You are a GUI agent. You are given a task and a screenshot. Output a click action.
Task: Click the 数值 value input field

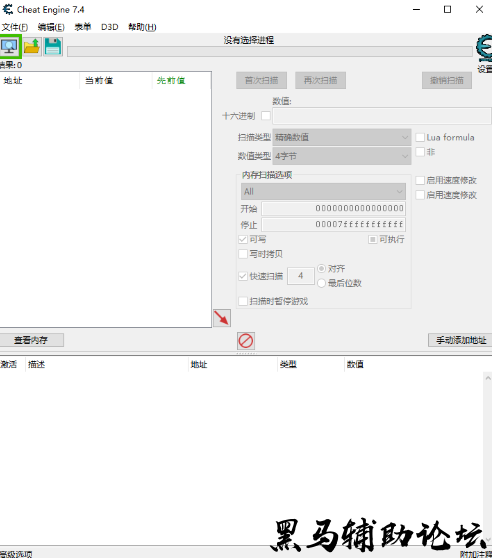pyautogui.click(x=382, y=116)
